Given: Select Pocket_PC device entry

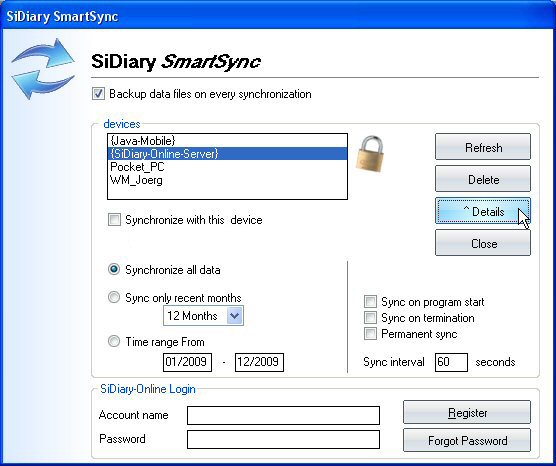Looking at the screenshot, I should [x=227, y=167].
